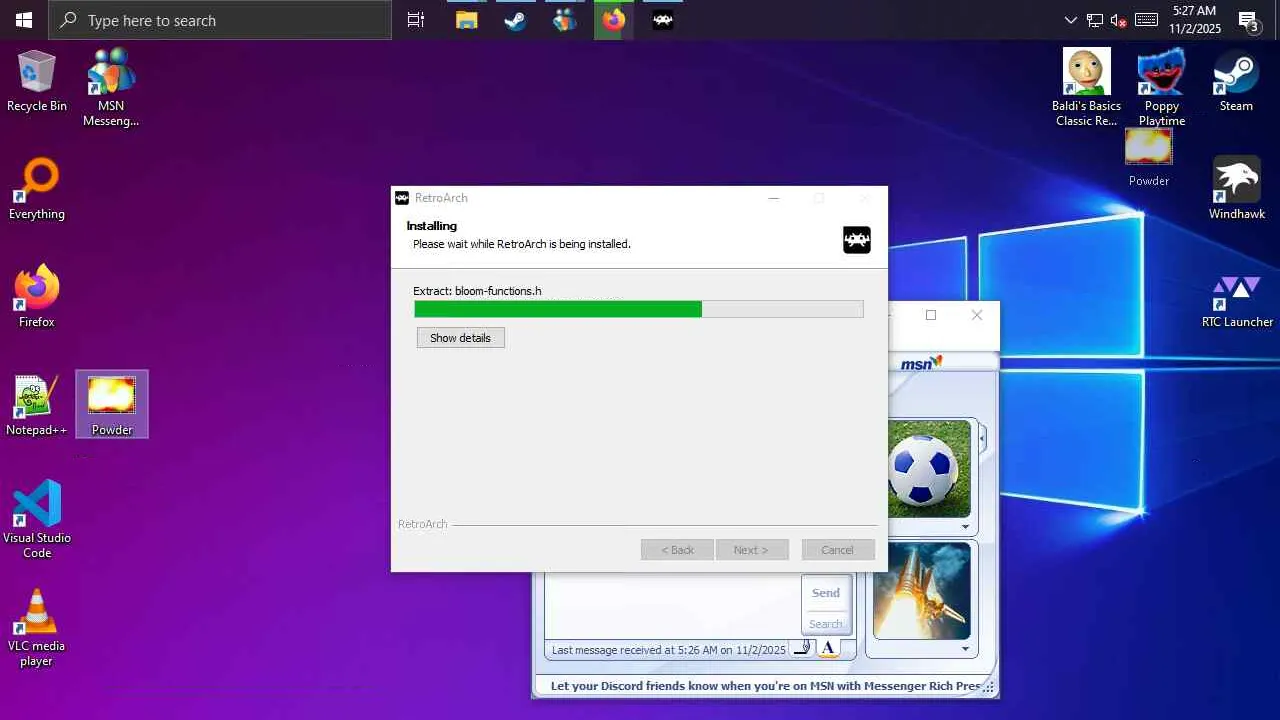Click Search in the MSN chat window

click(826, 624)
